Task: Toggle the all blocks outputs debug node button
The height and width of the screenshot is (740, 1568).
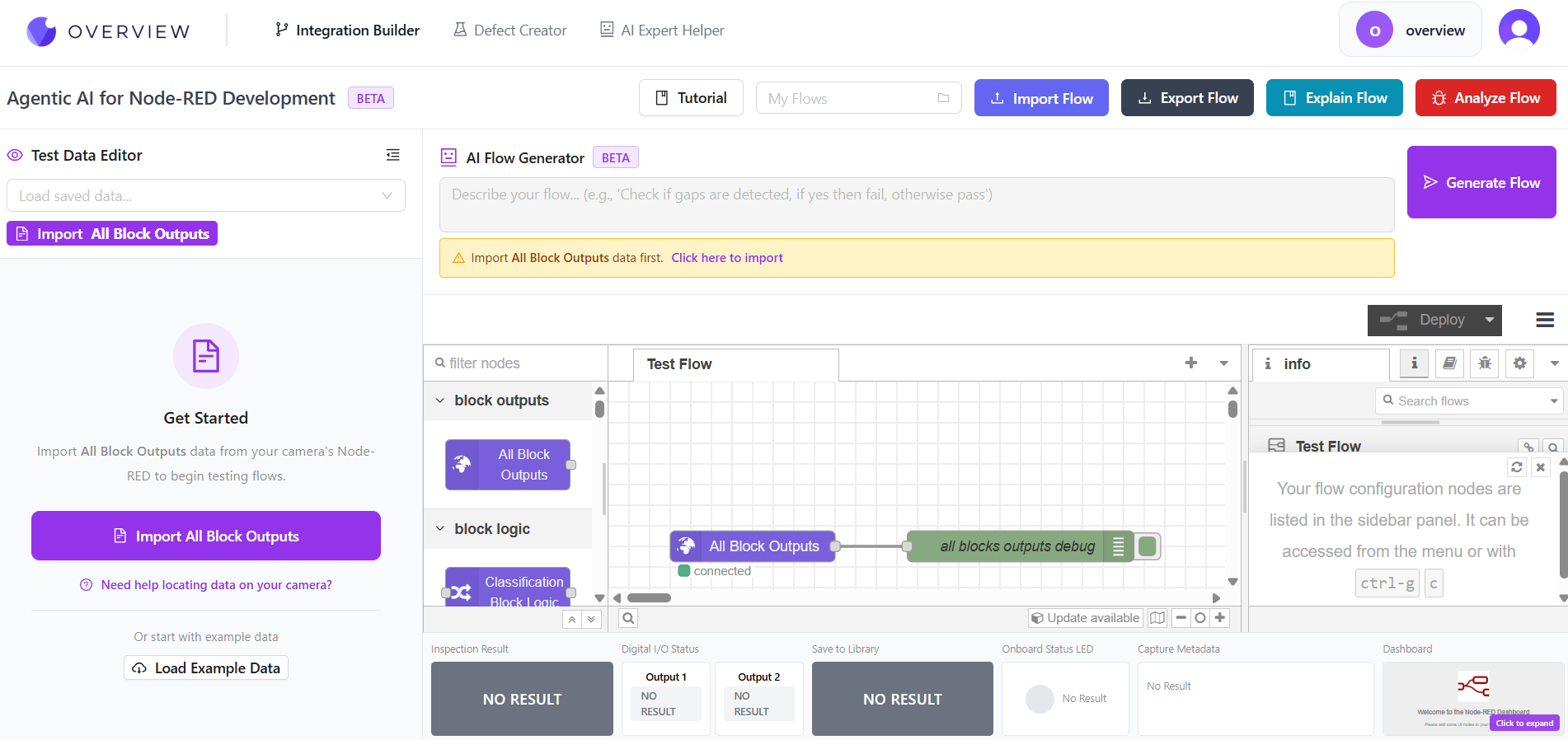Action: (1147, 546)
